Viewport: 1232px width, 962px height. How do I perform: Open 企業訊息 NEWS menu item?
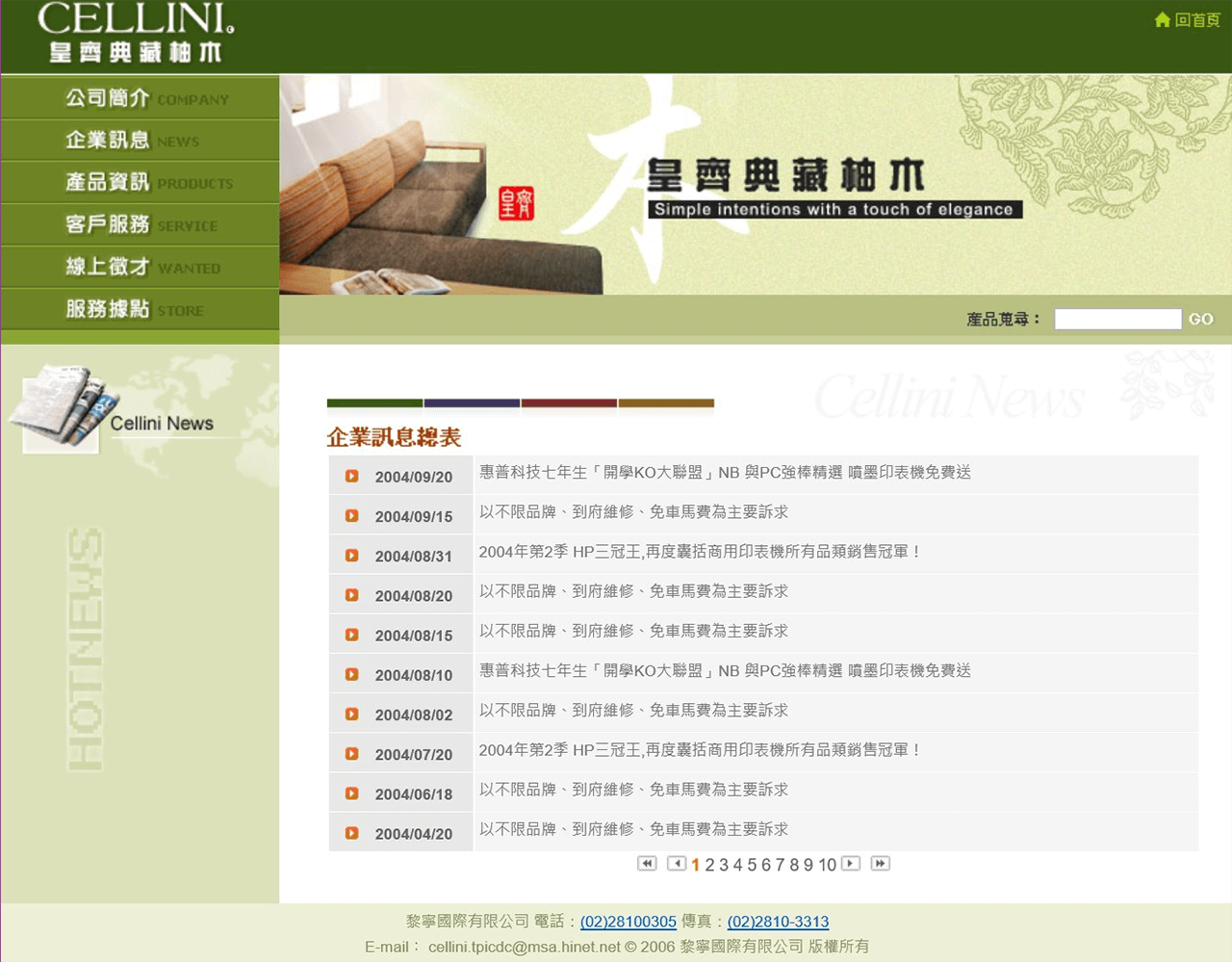[141, 141]
